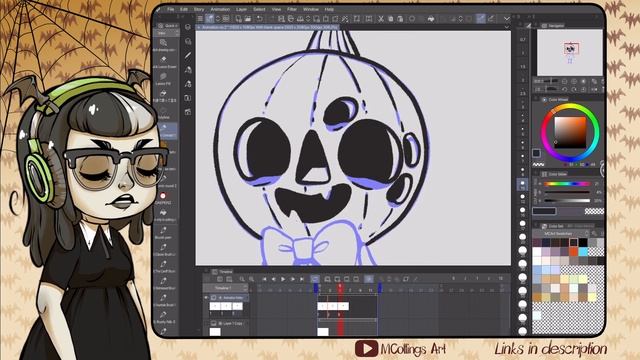Select the animation document tab above canvas
The image size is (640, 360).
coord(267,27)
